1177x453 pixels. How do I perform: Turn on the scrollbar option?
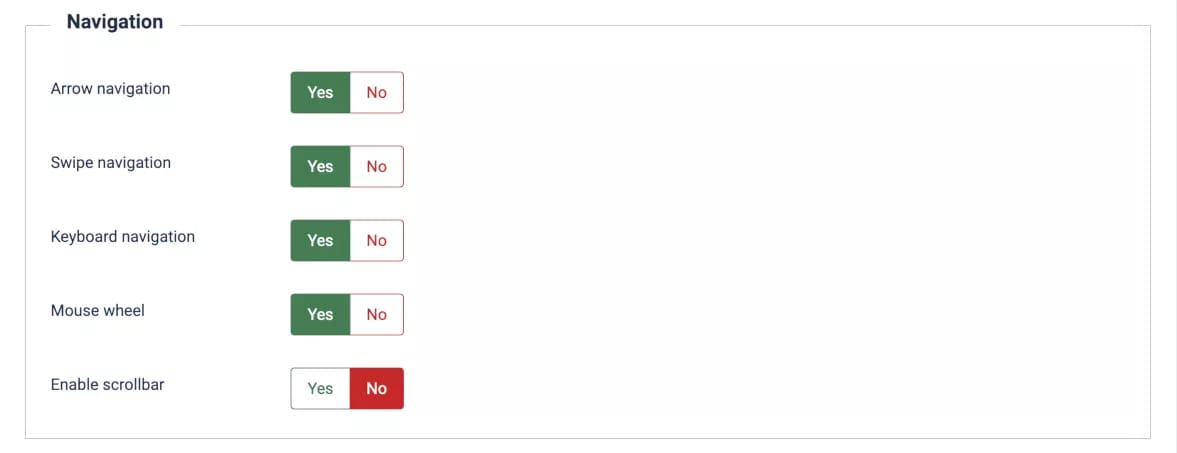pyautogui.click(x=320, y=388)
